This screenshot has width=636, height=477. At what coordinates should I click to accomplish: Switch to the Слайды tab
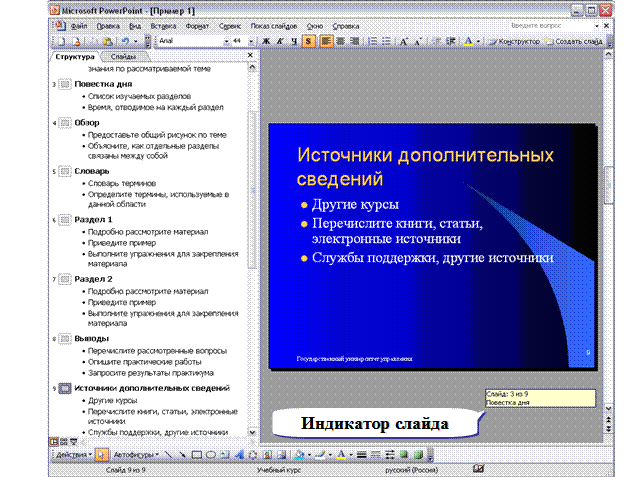[x=123, y=57]
